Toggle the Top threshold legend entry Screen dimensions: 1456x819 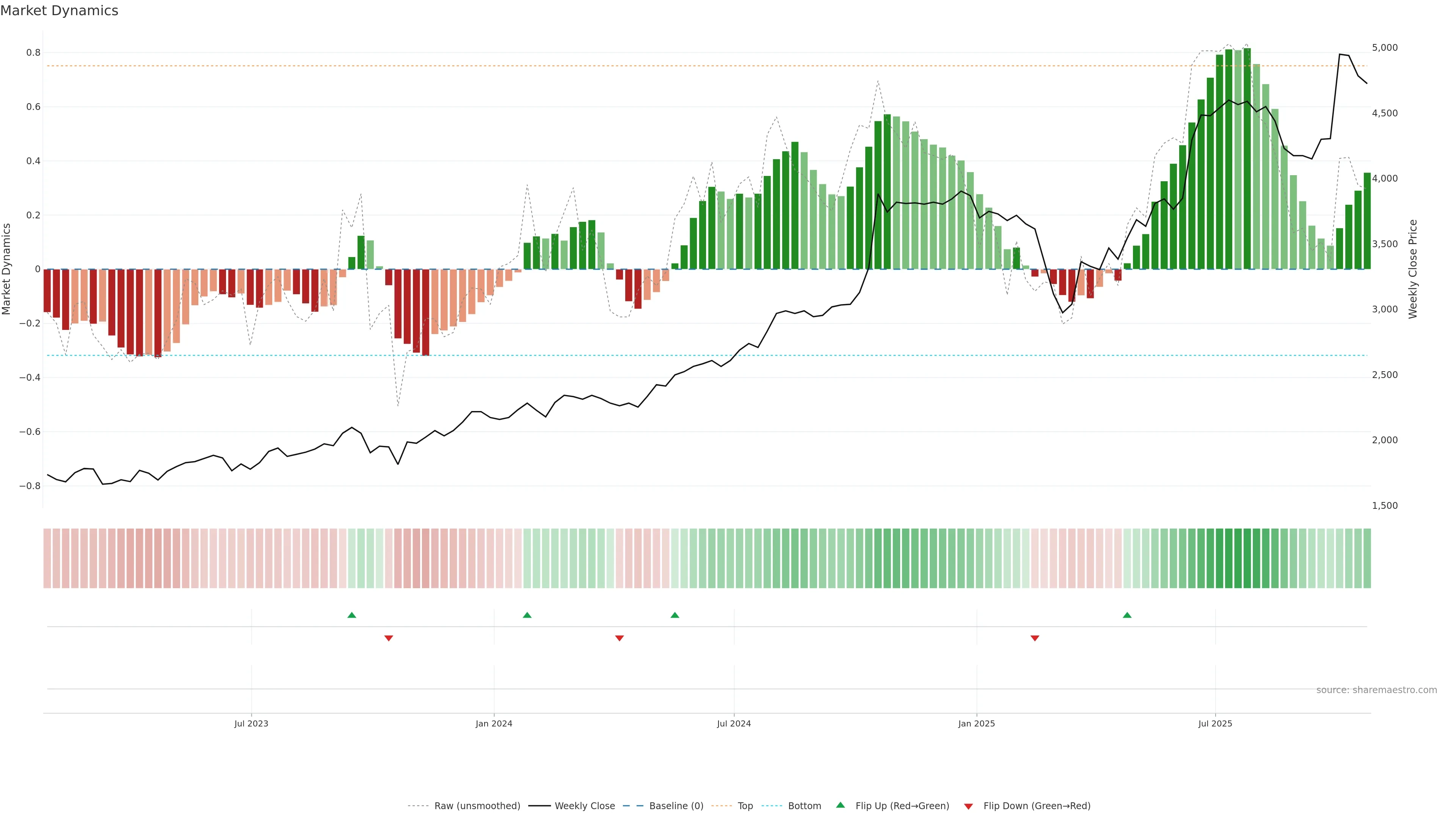point(745,806)
